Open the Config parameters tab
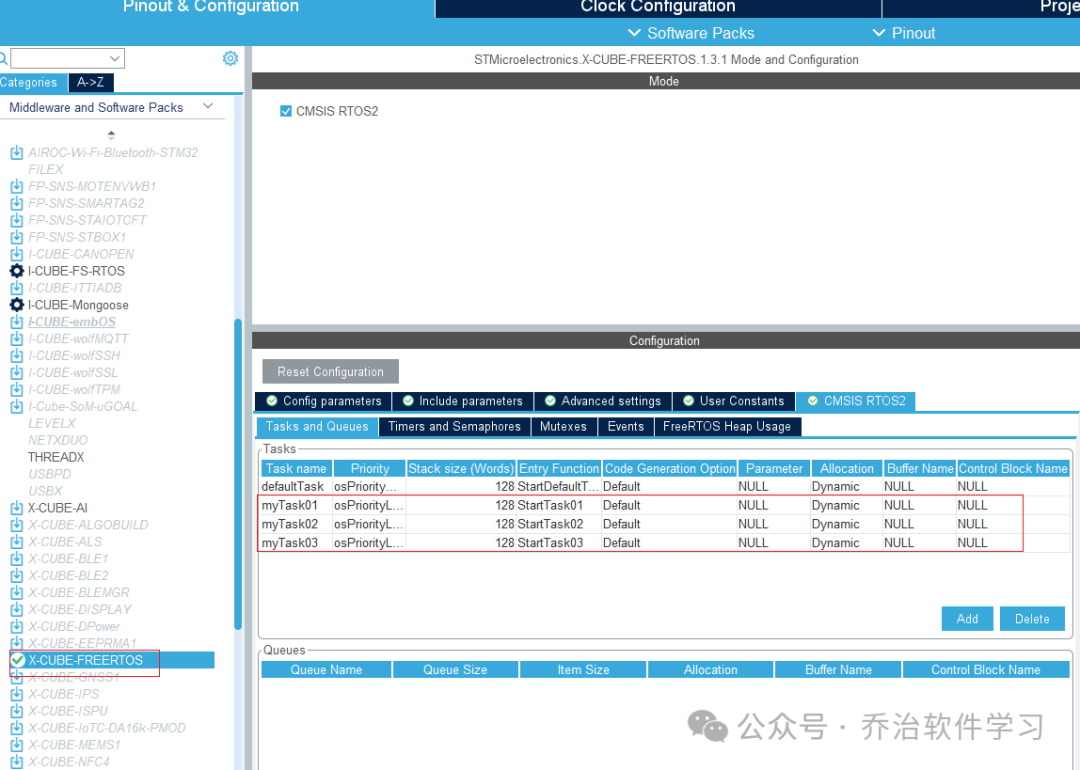1080x770 pixels. click(324, 401)
